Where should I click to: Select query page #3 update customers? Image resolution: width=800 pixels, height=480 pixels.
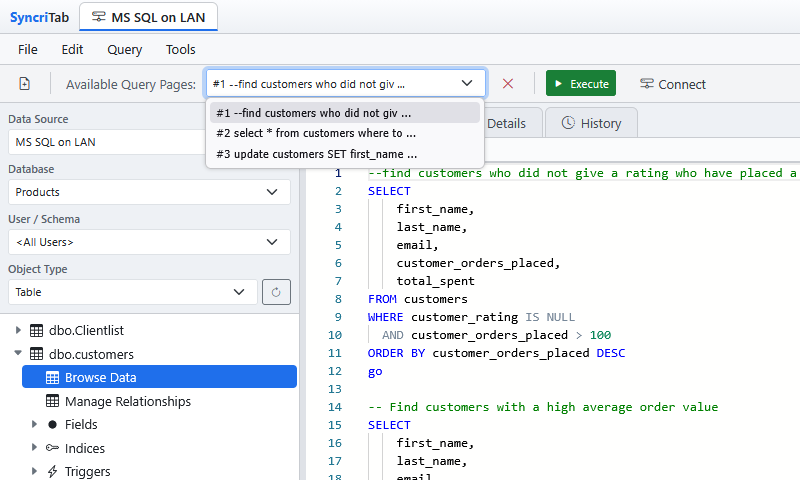[x=345, y=154]
